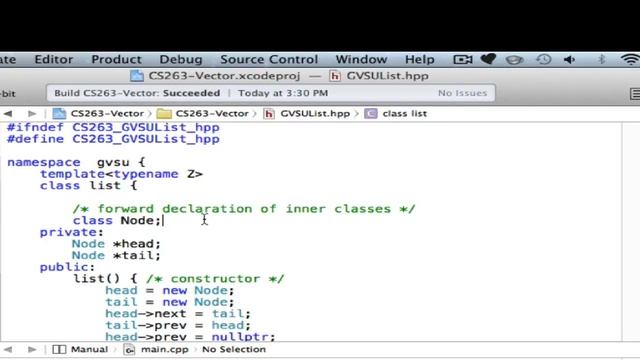Open the GVSUList.hpp breadcrumb
This screenshot has width=640, height=360.
[307, 113]
